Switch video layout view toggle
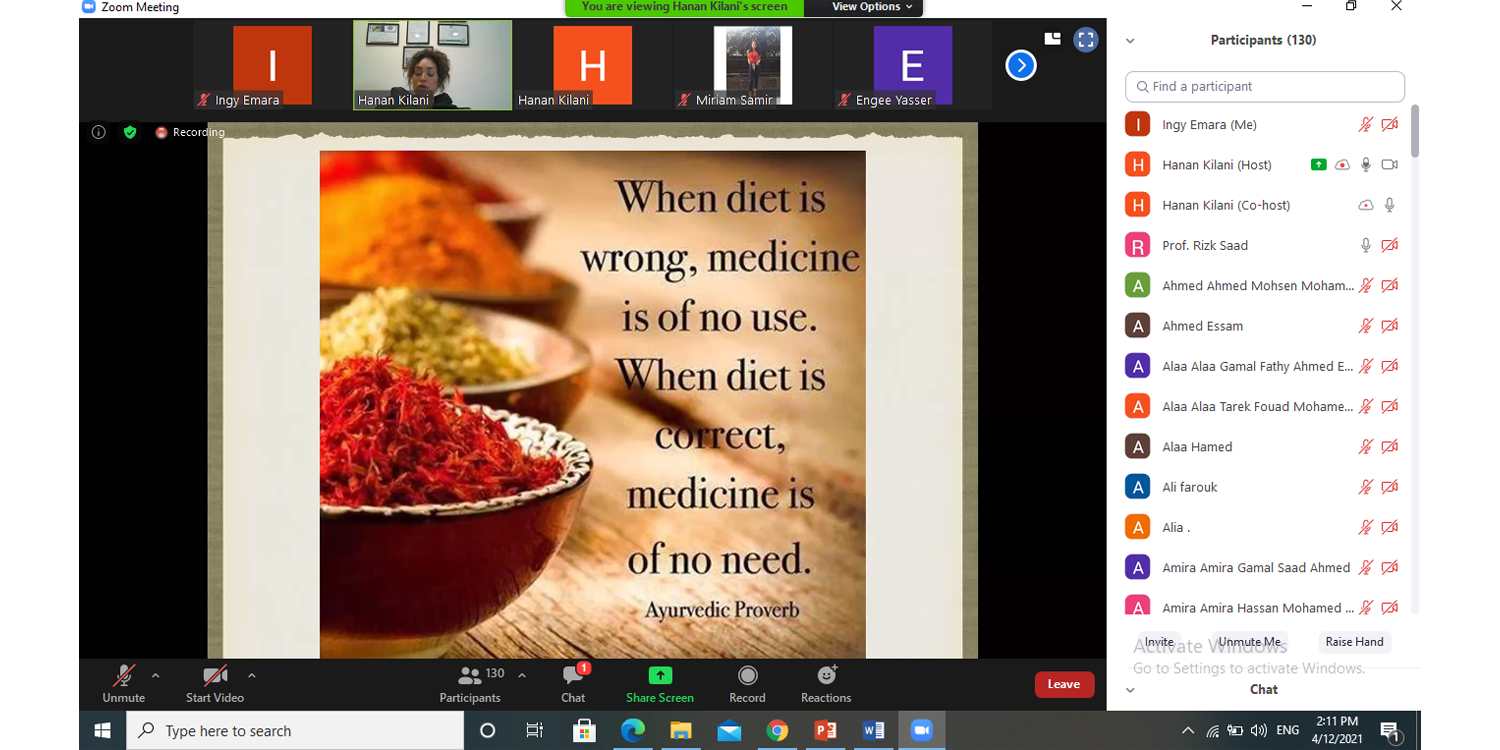This screenshot has width=1500, height=750. [x=1052, y=39]
